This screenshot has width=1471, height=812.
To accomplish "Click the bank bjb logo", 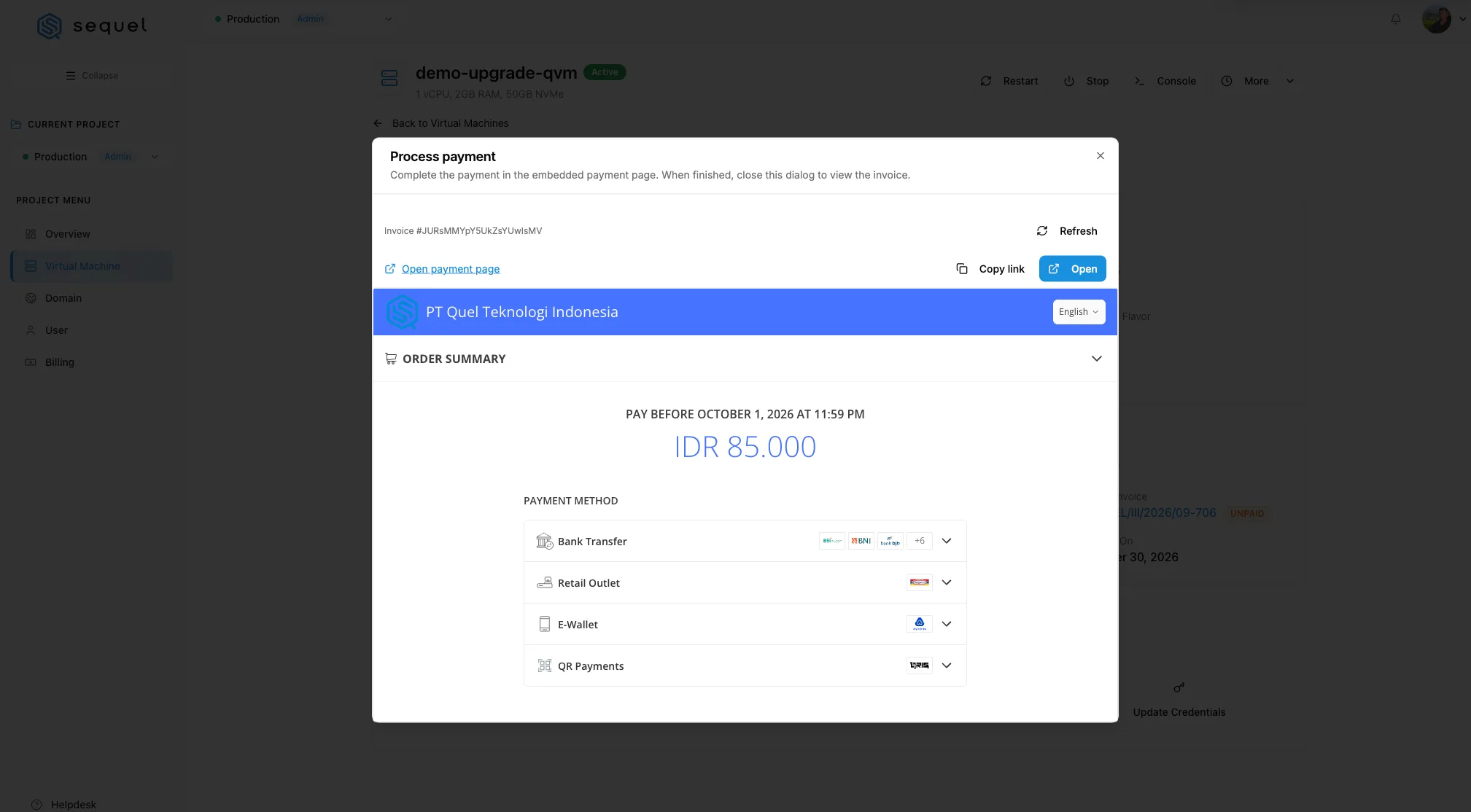I will (890, 541).
